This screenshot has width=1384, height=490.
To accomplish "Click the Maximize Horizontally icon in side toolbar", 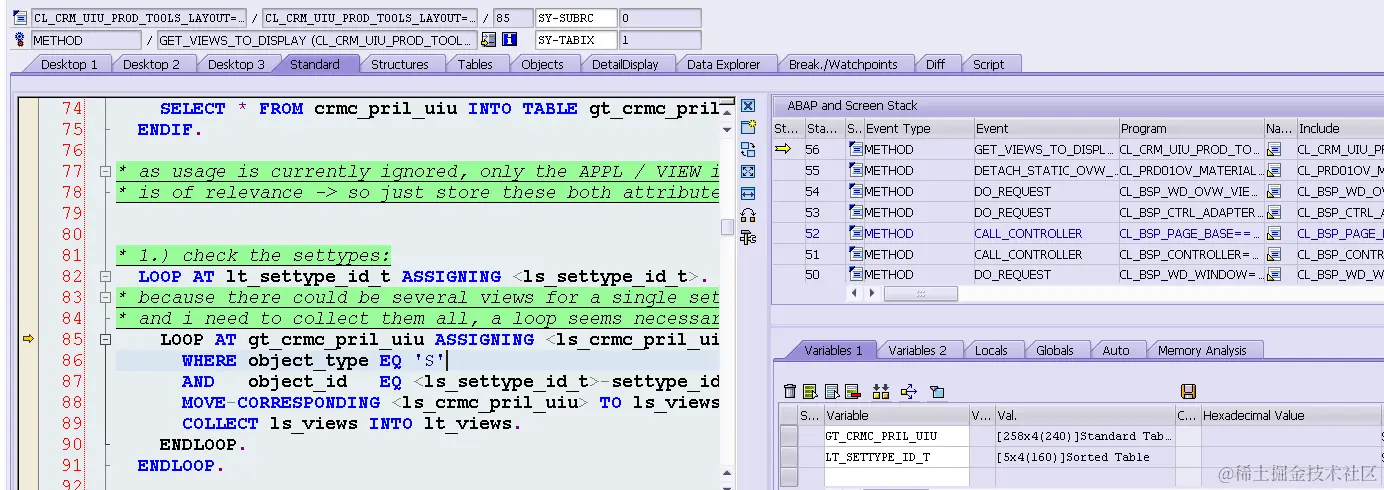I will point(747,193).
